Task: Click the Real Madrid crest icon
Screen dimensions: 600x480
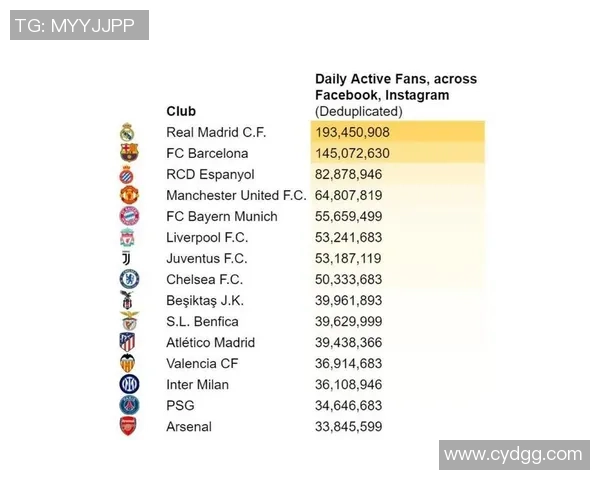Action: 128,132
